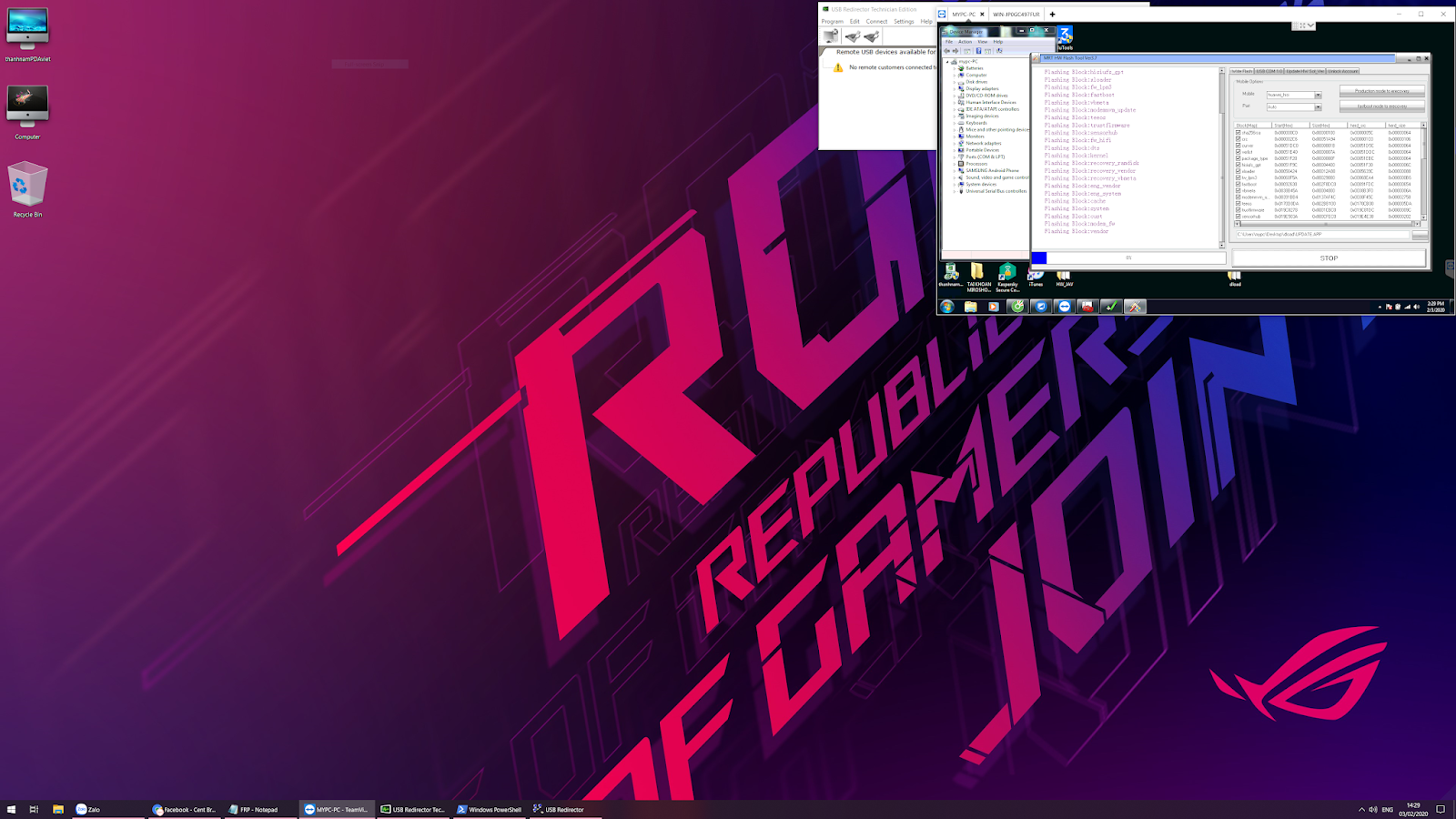Screen dimensions: 1456x819
Task: Click fastboot mode to erecovery button
Action: click(1381, 106)
